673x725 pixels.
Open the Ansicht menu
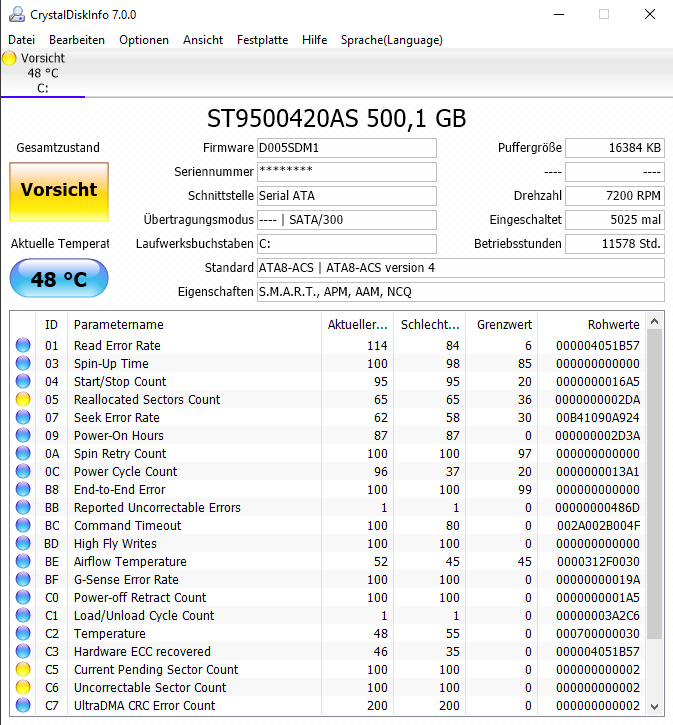[x=203, y=40]
